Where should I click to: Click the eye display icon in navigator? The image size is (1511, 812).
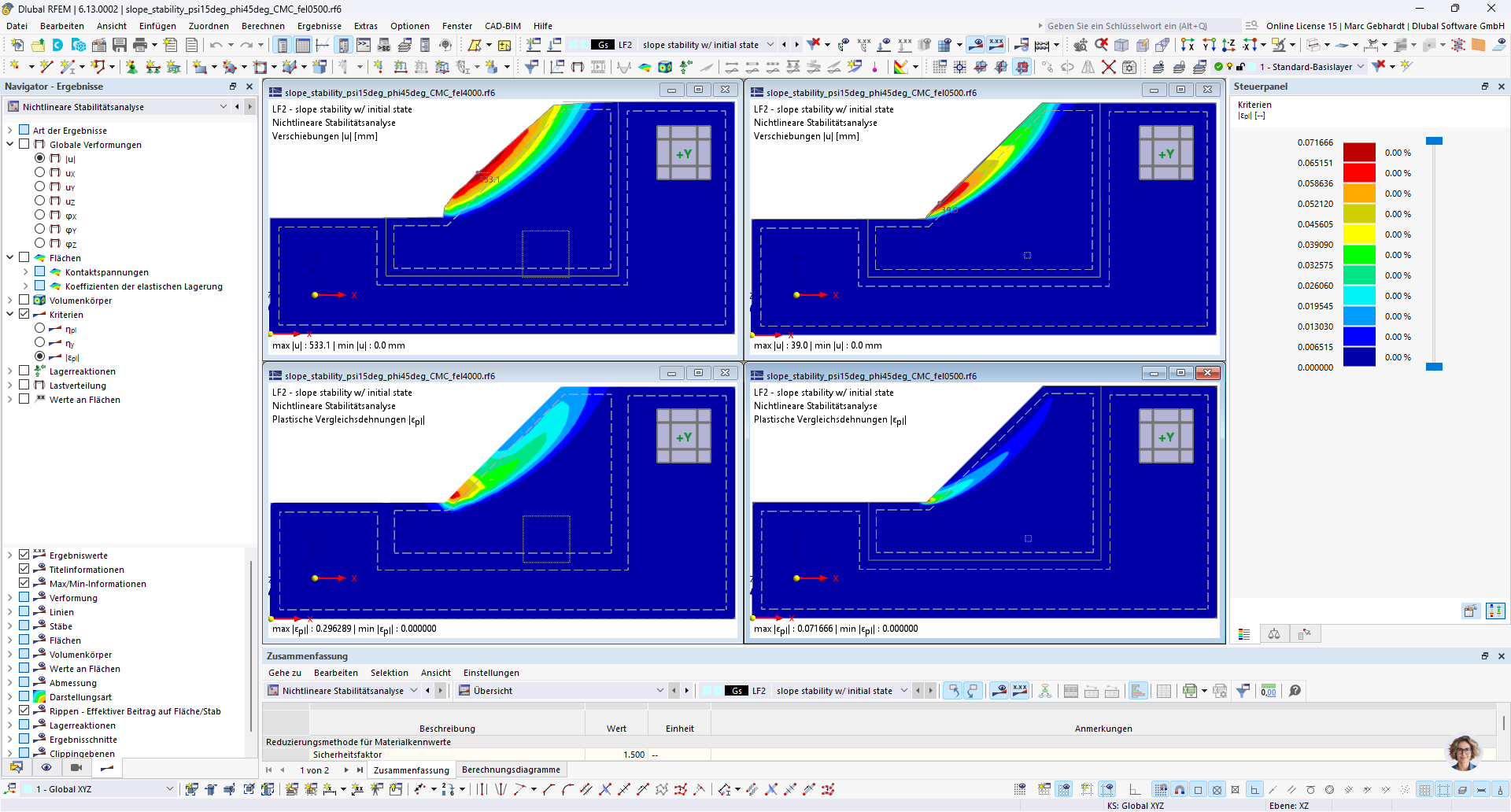click(46, 767)
